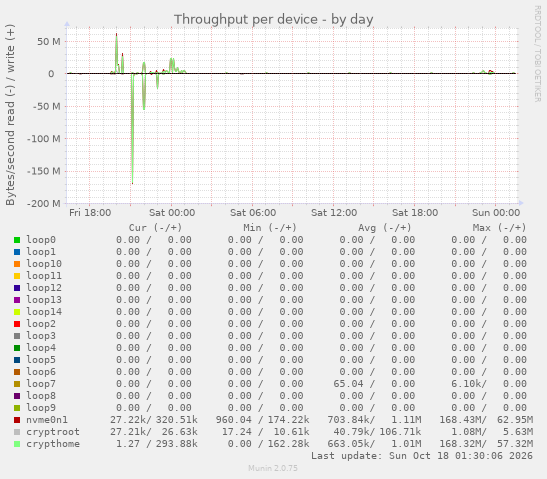This screenshot has width=547, height=479.
Task: Click the graph title 'Throughput per device - by day'
Action: [x=274, y=20]
